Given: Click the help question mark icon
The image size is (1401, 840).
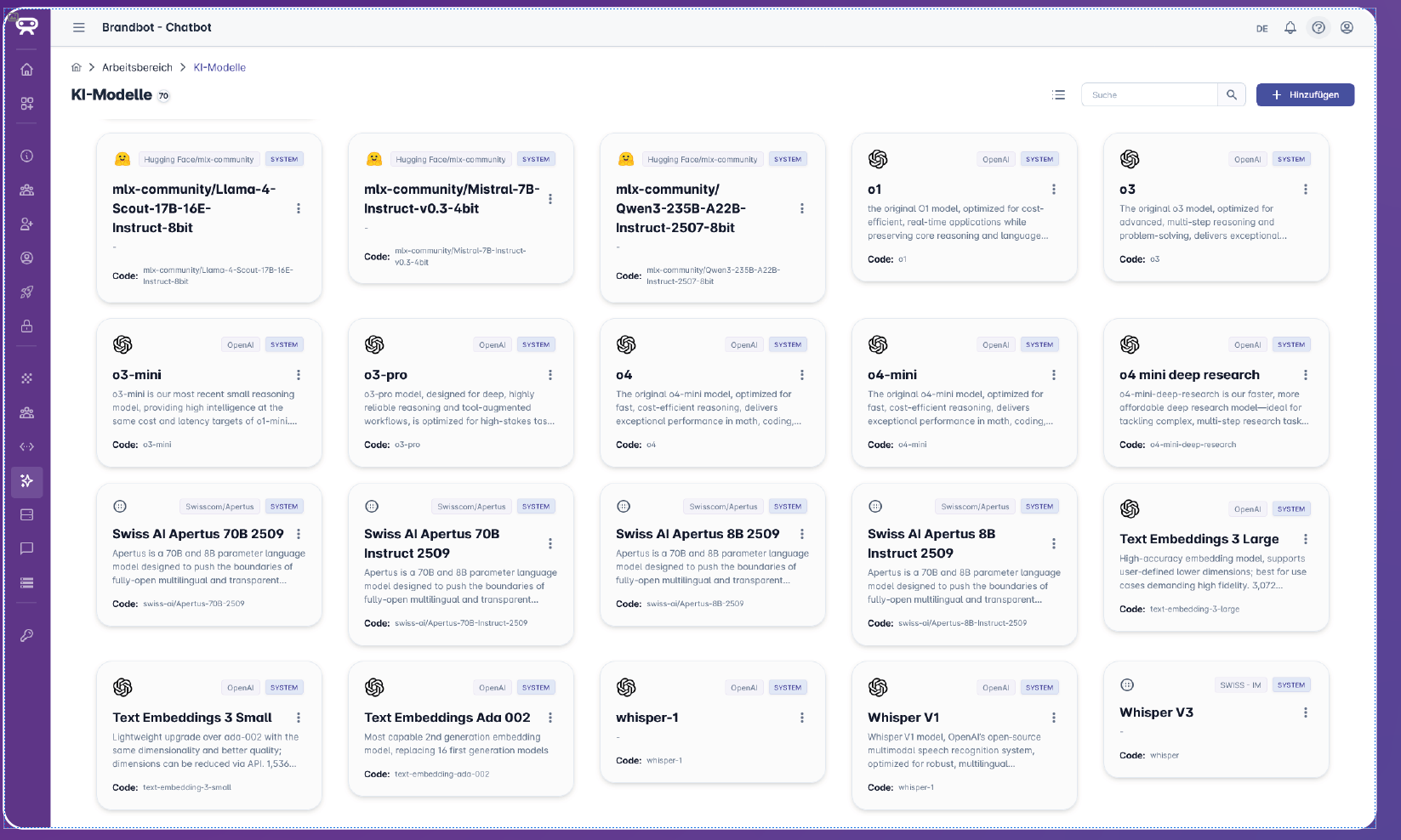Looking at the screenshot, I should point(1318,27).
